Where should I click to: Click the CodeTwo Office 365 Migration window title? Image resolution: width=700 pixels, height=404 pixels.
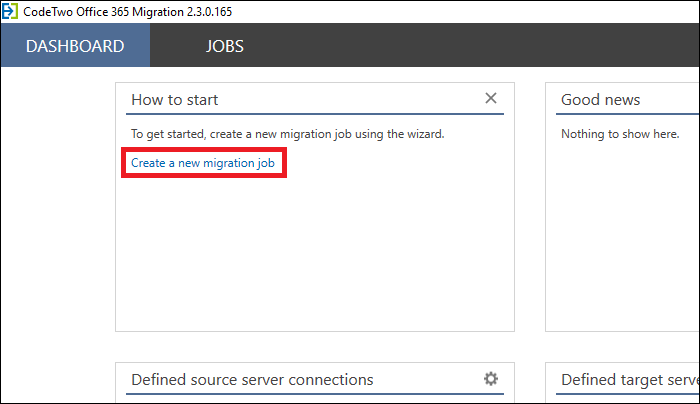[x=128, y=12]
